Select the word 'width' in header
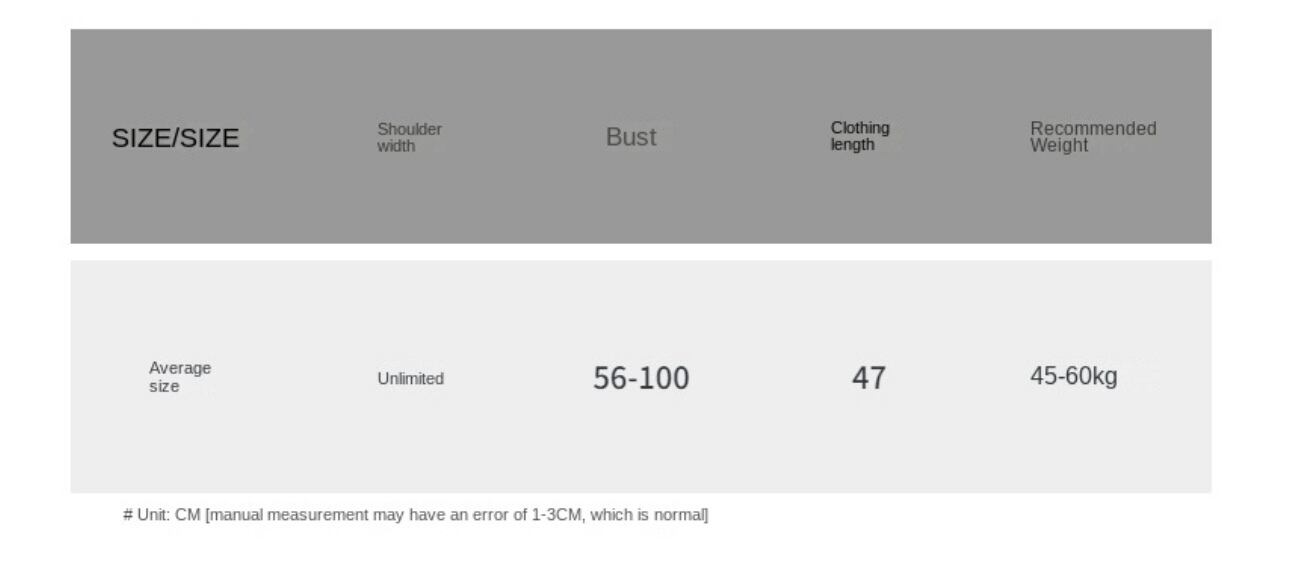1290x563 pixels. [x=396, y=147]
